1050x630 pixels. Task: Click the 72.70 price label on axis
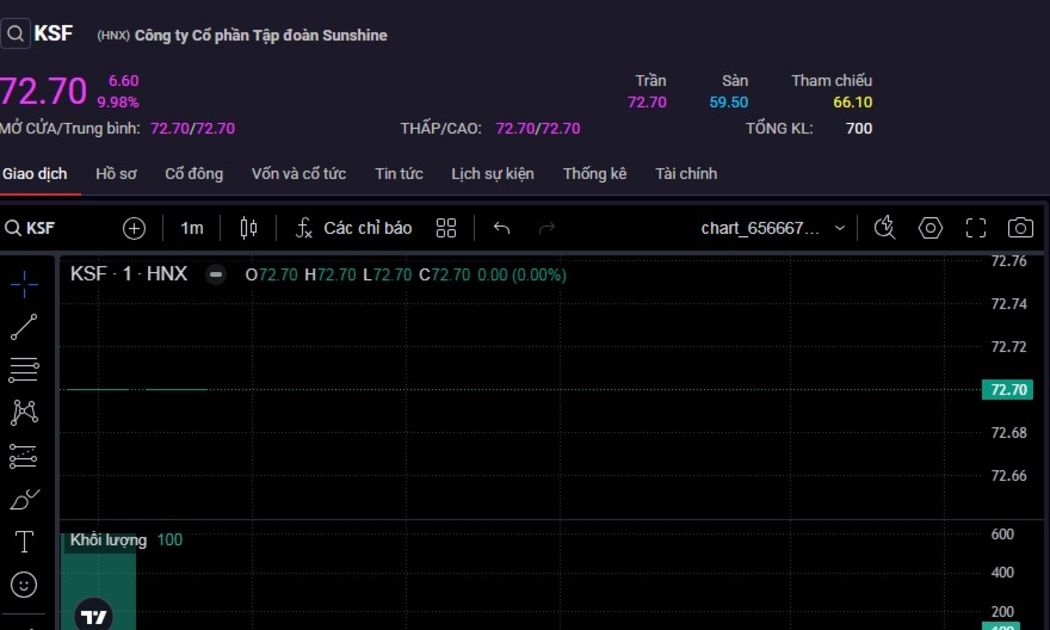(1007, 390)
